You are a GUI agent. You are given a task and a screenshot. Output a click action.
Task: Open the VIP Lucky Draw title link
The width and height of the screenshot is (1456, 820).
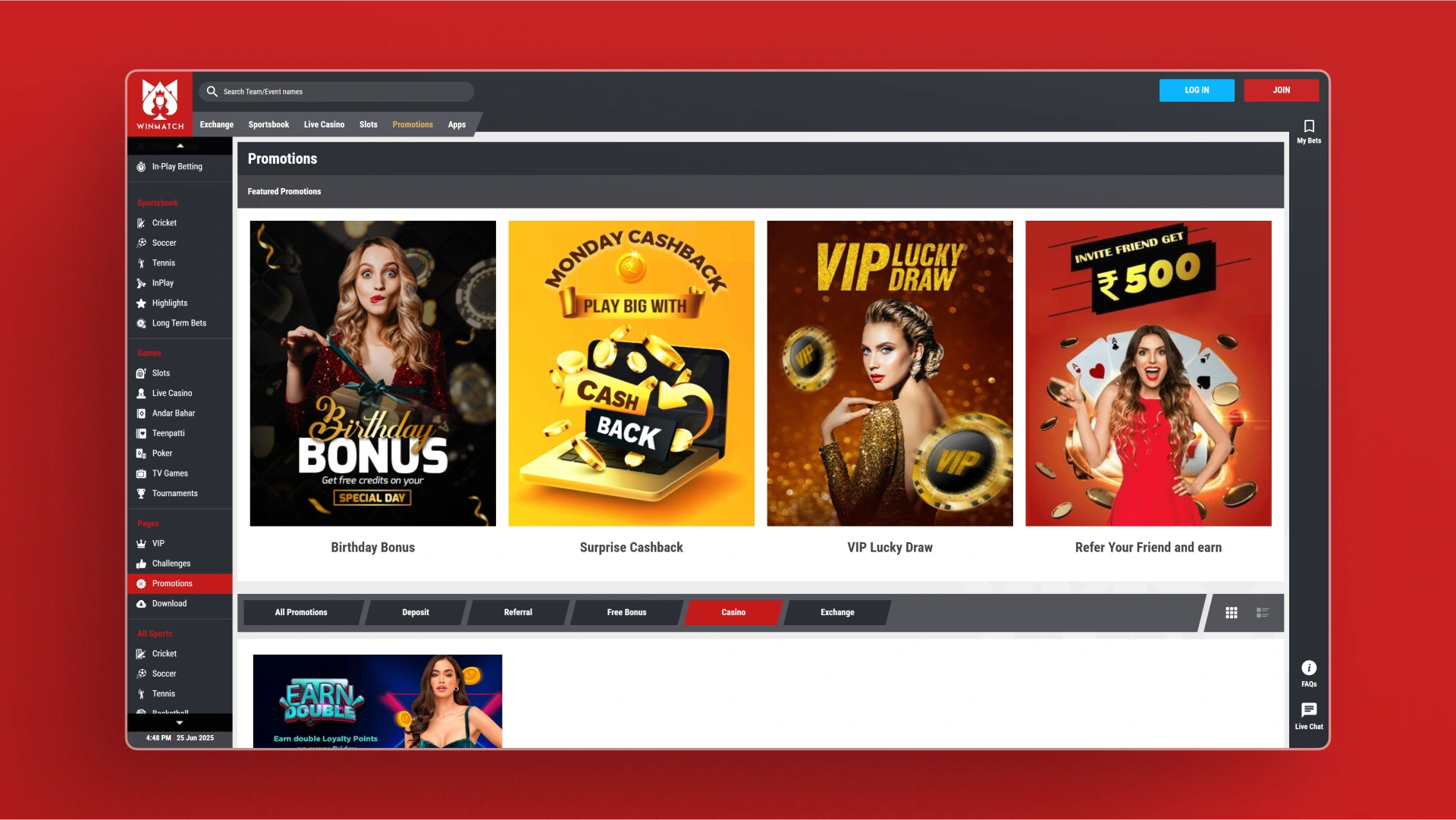(x=890, y=548)
